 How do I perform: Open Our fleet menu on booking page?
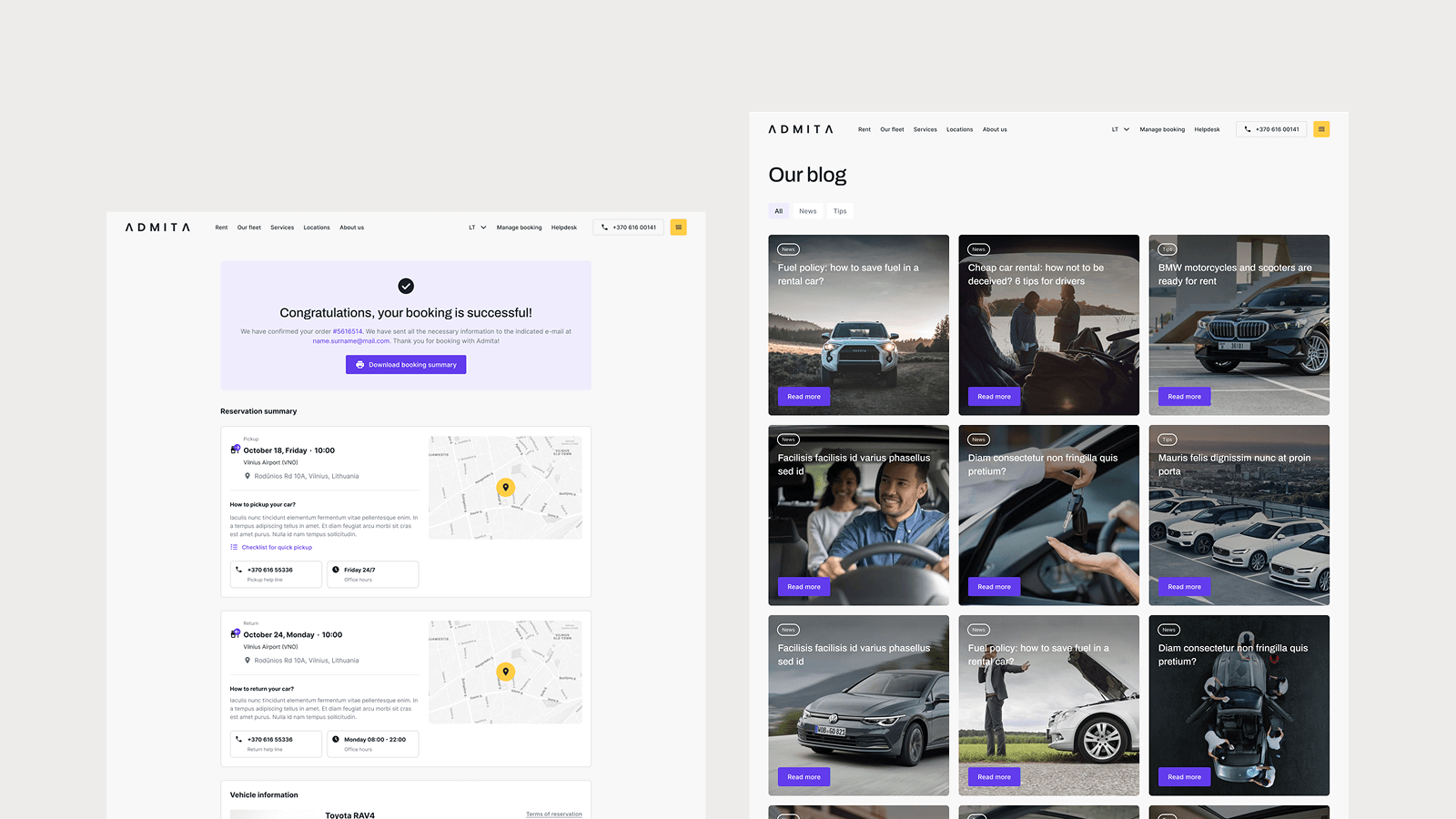(249, 227)
